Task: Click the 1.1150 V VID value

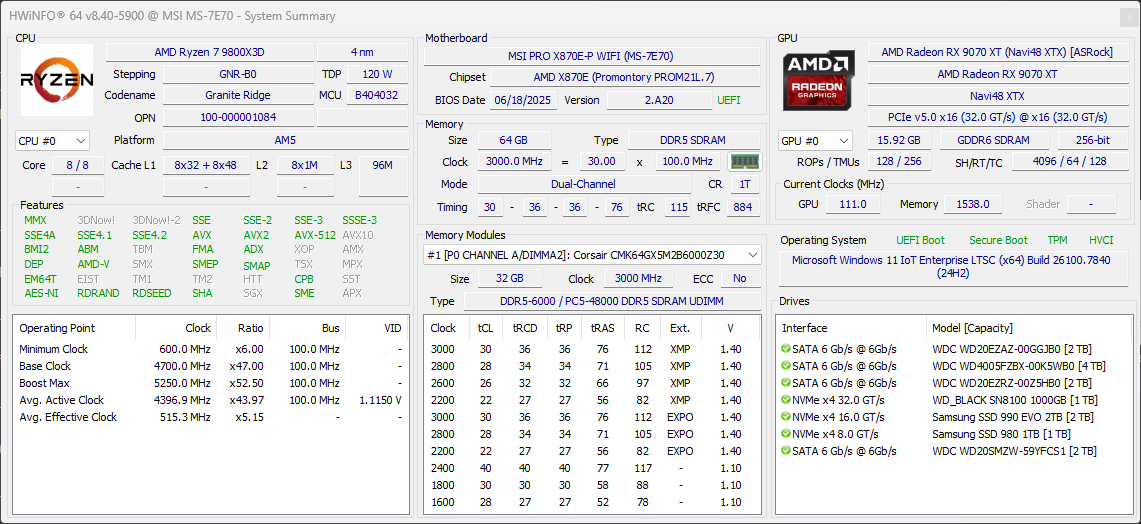Action: (381, 400)
